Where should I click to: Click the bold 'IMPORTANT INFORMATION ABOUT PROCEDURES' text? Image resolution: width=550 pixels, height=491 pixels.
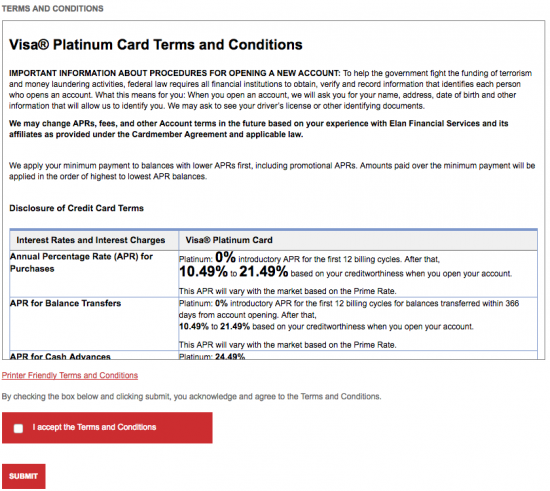click(x=175, y=73)
